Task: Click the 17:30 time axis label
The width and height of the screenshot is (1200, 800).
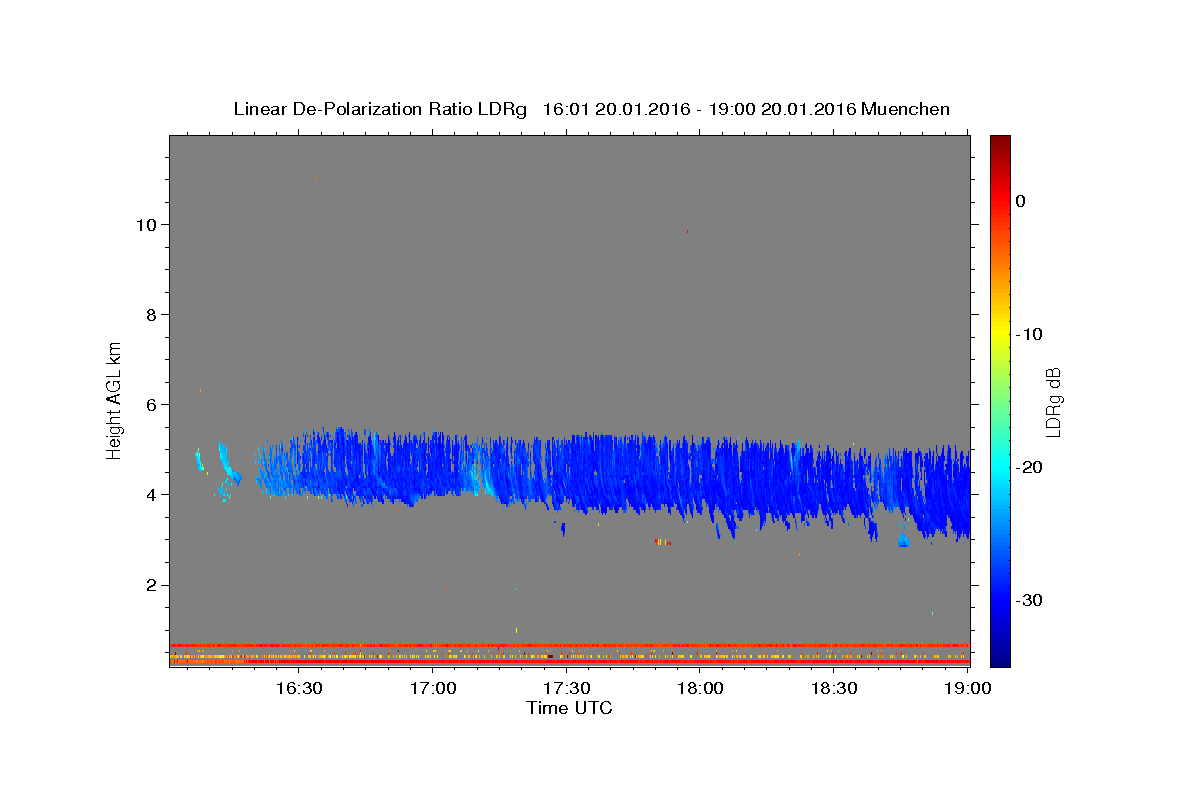Action: pyautogui.click(x=566, y=688)
